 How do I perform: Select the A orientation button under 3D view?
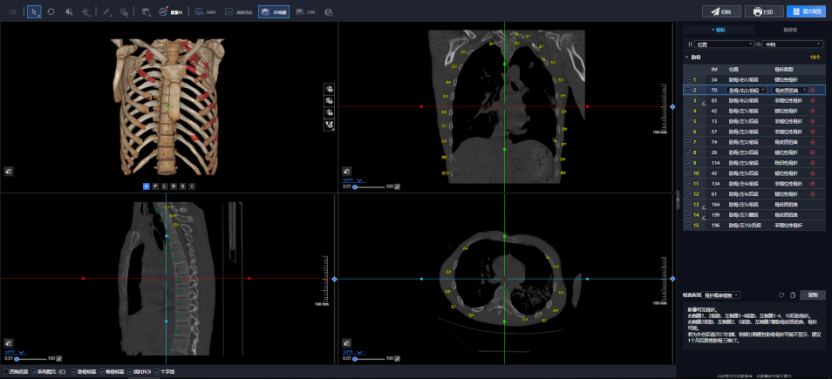146,187
